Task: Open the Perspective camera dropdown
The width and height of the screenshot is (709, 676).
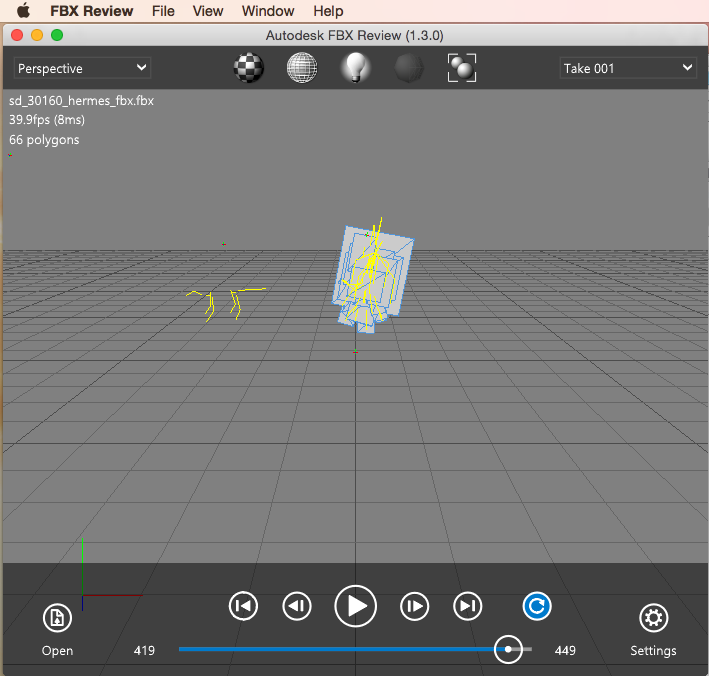Action: click(82, 68)
